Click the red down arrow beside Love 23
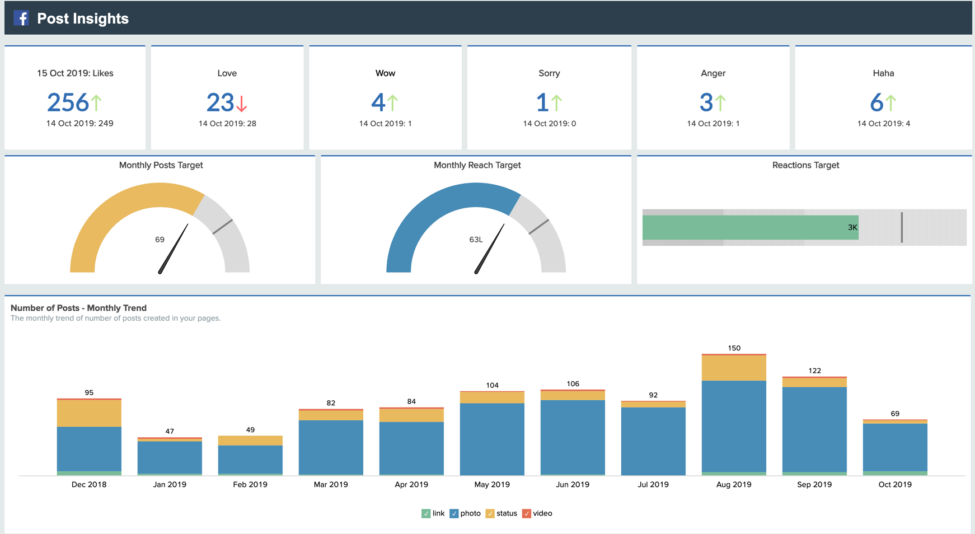This screenshot has height=534, width=975. [x=242, y=102]
